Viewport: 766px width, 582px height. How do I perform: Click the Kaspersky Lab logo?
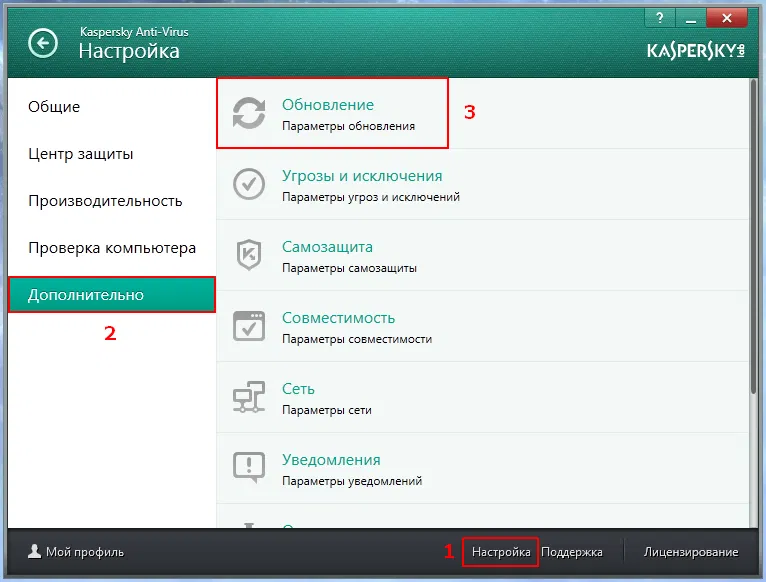point(696,51)
